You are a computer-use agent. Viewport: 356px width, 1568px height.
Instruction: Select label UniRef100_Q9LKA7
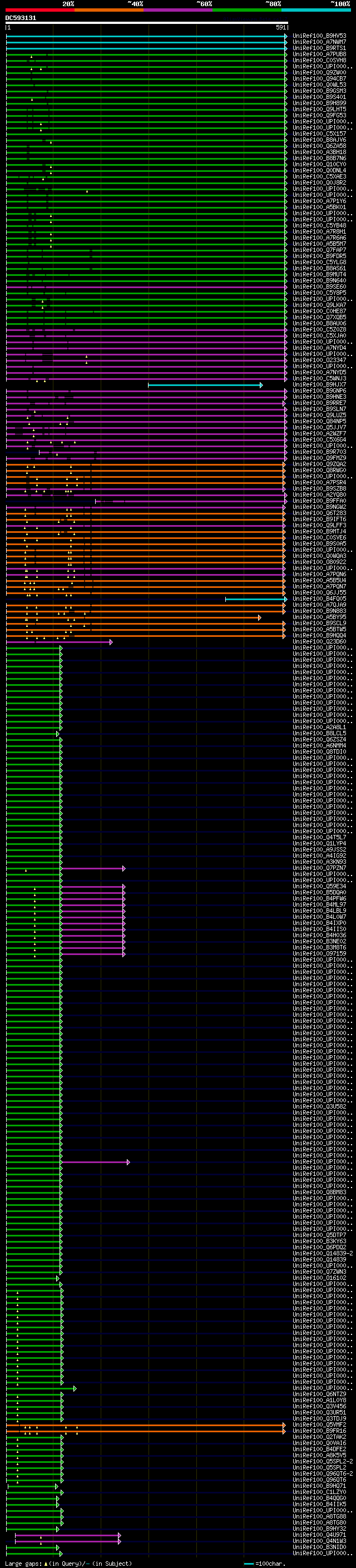319,305
